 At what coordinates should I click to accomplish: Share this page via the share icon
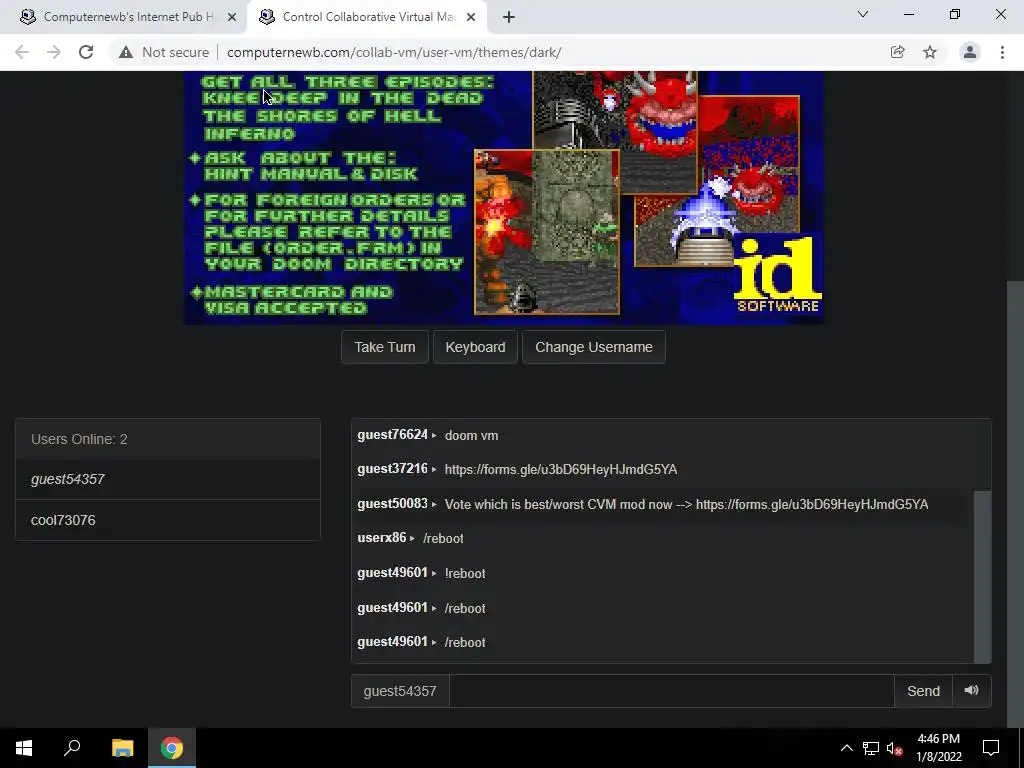897,52
